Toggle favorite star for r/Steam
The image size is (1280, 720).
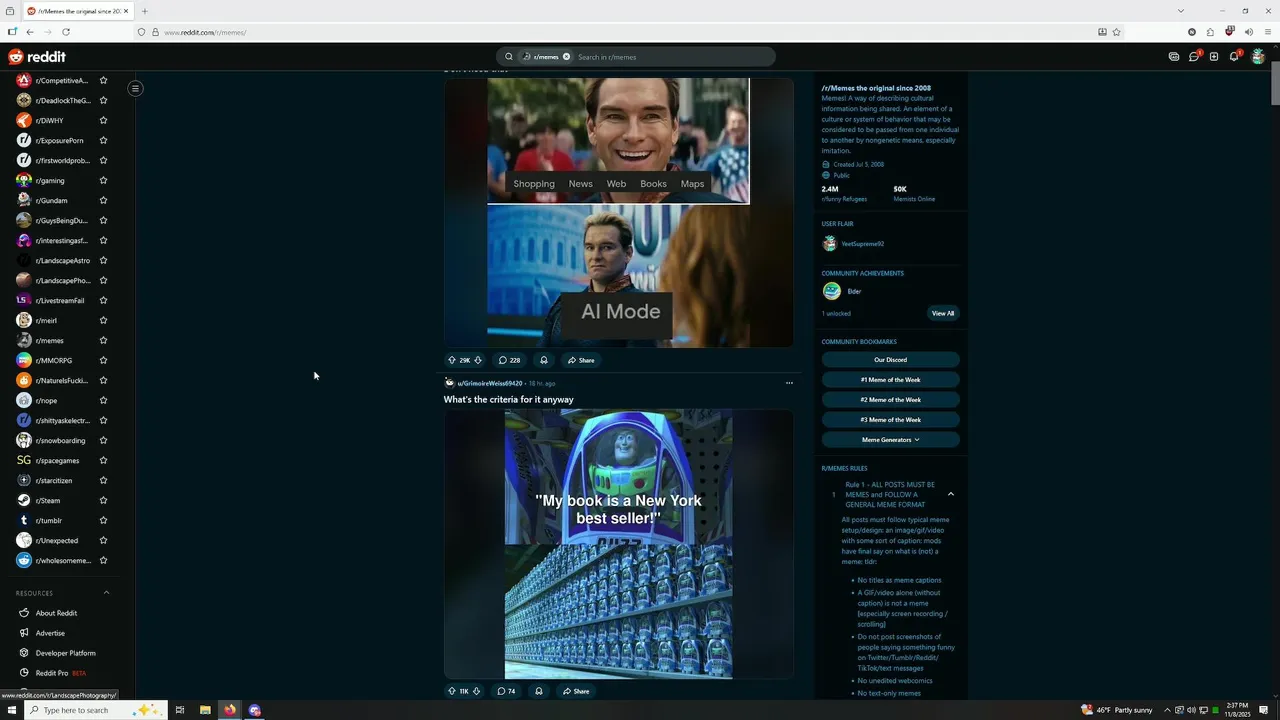pos(103,500)
